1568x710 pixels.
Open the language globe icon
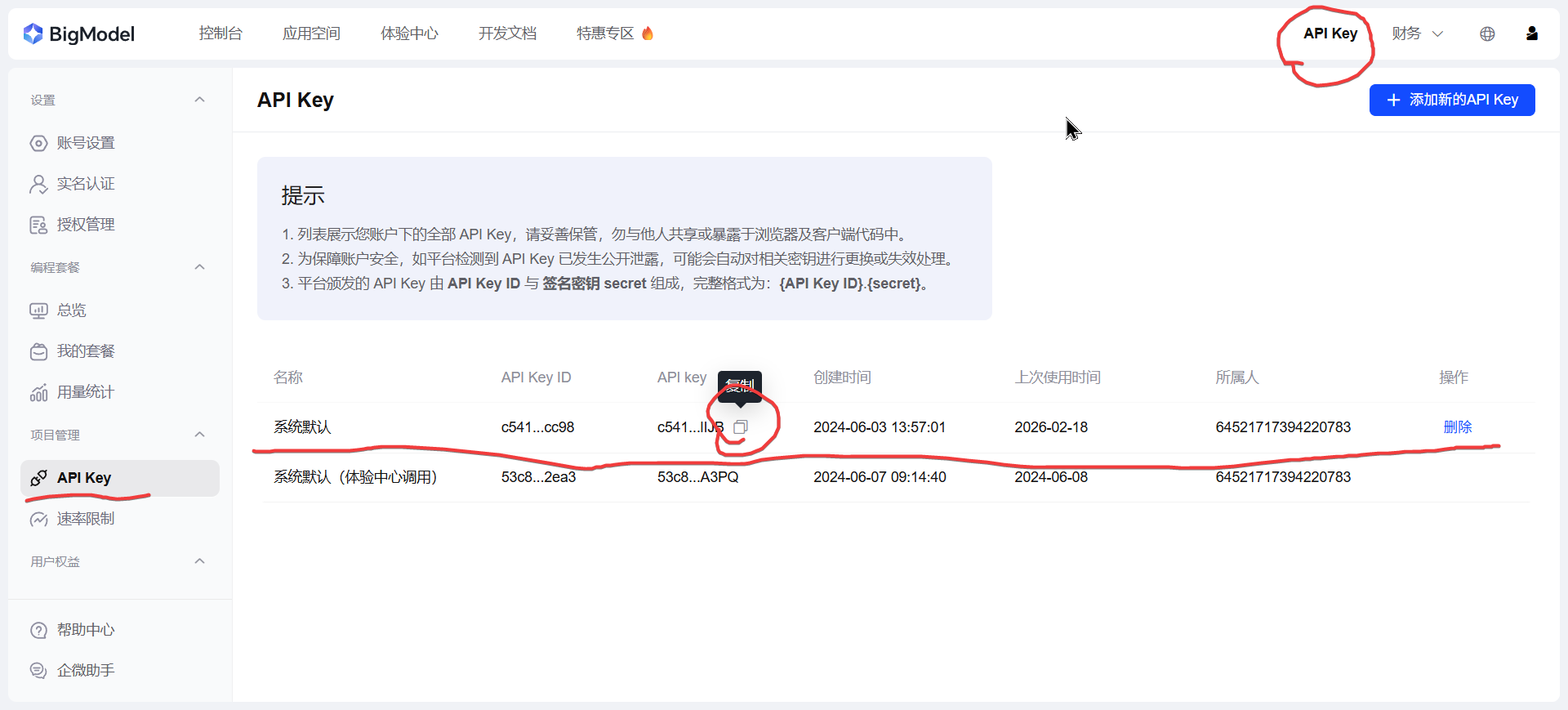pos(1487,33)
